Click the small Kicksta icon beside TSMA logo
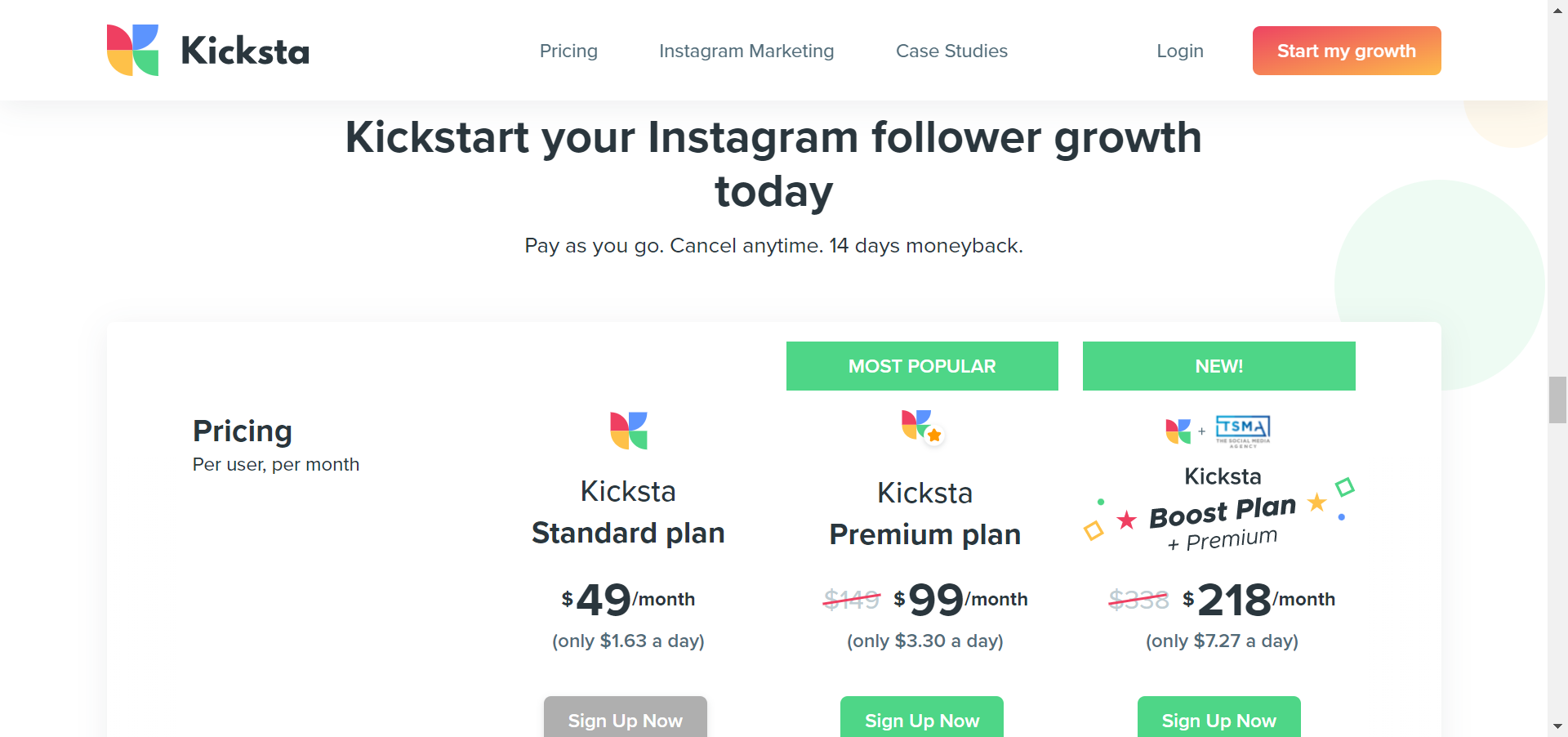Viewport: 1568px width, 737px height. pyautogui.click(x=1178, y=431)
